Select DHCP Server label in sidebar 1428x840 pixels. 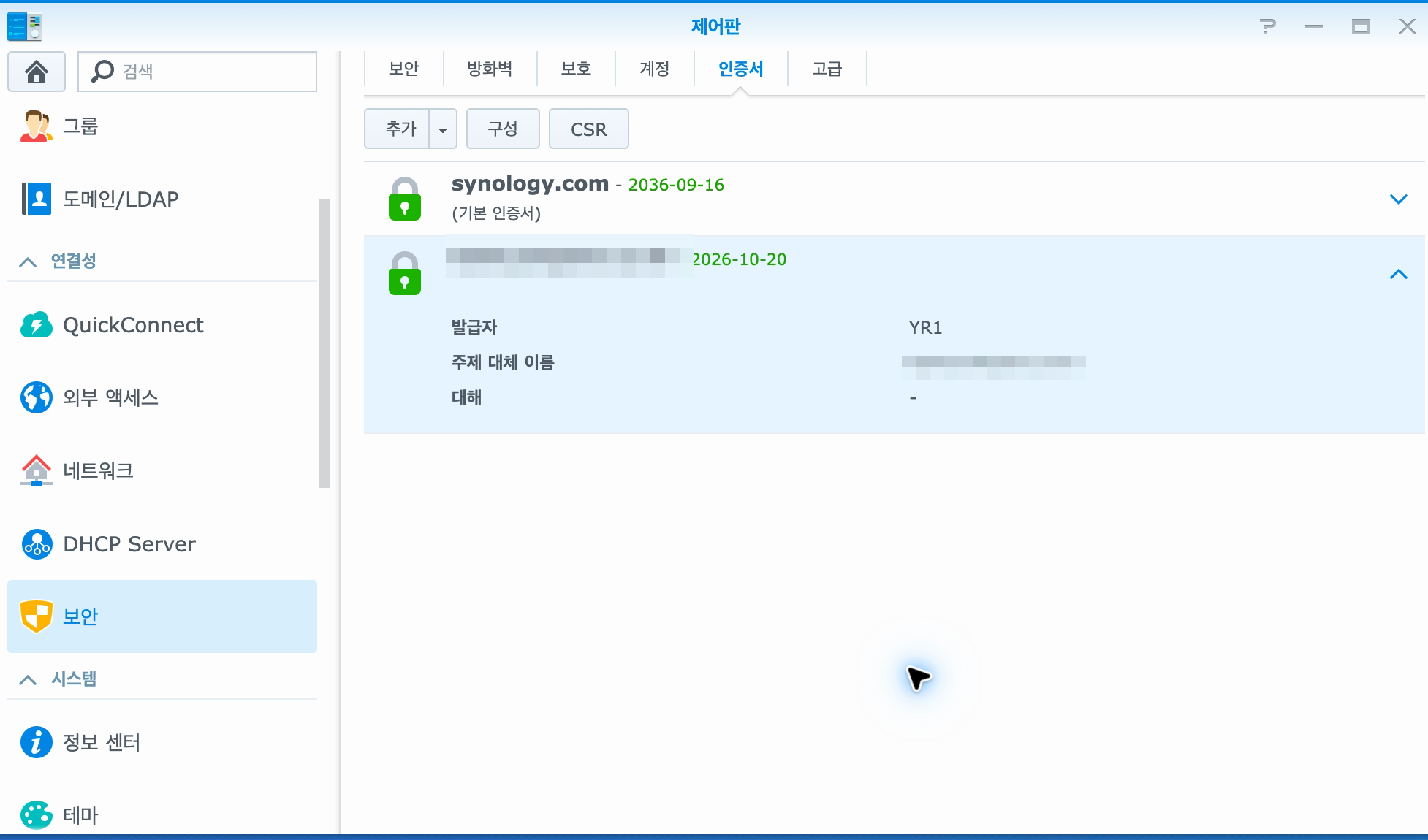[x=129, y=543]
